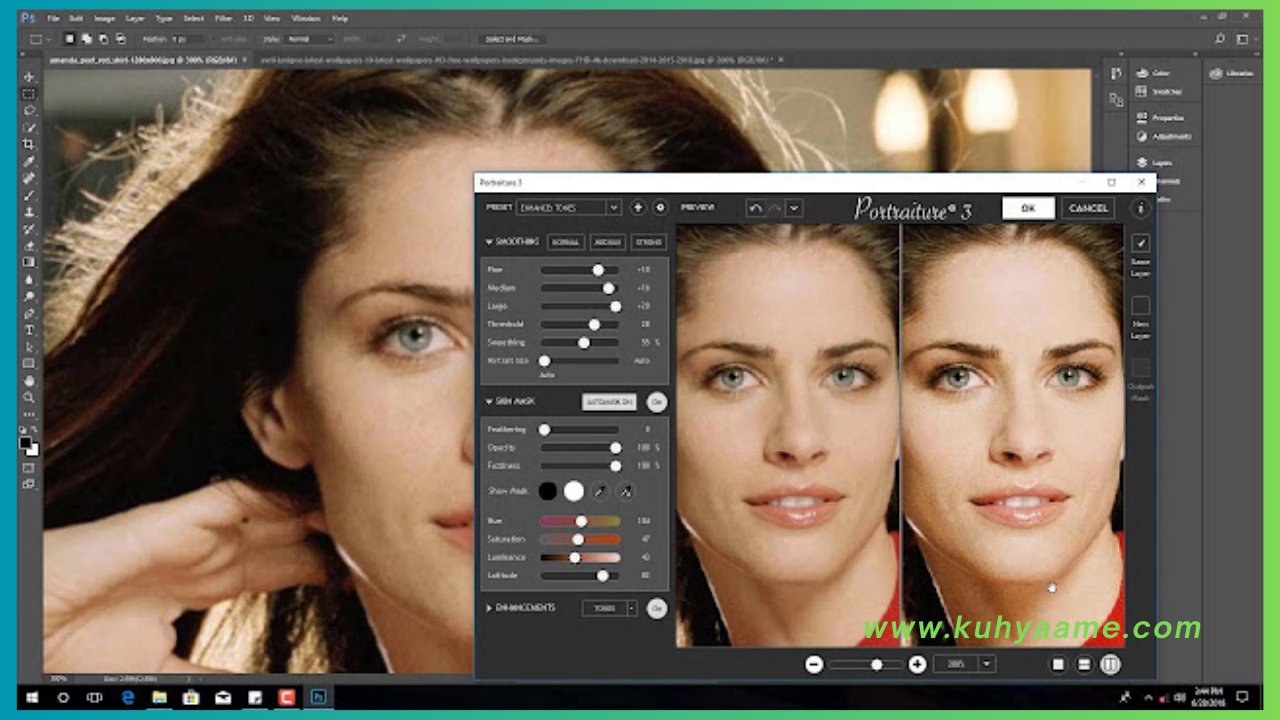Apply Normal smoothing preset
This screenshot has width=1280, height=720.
565,242
